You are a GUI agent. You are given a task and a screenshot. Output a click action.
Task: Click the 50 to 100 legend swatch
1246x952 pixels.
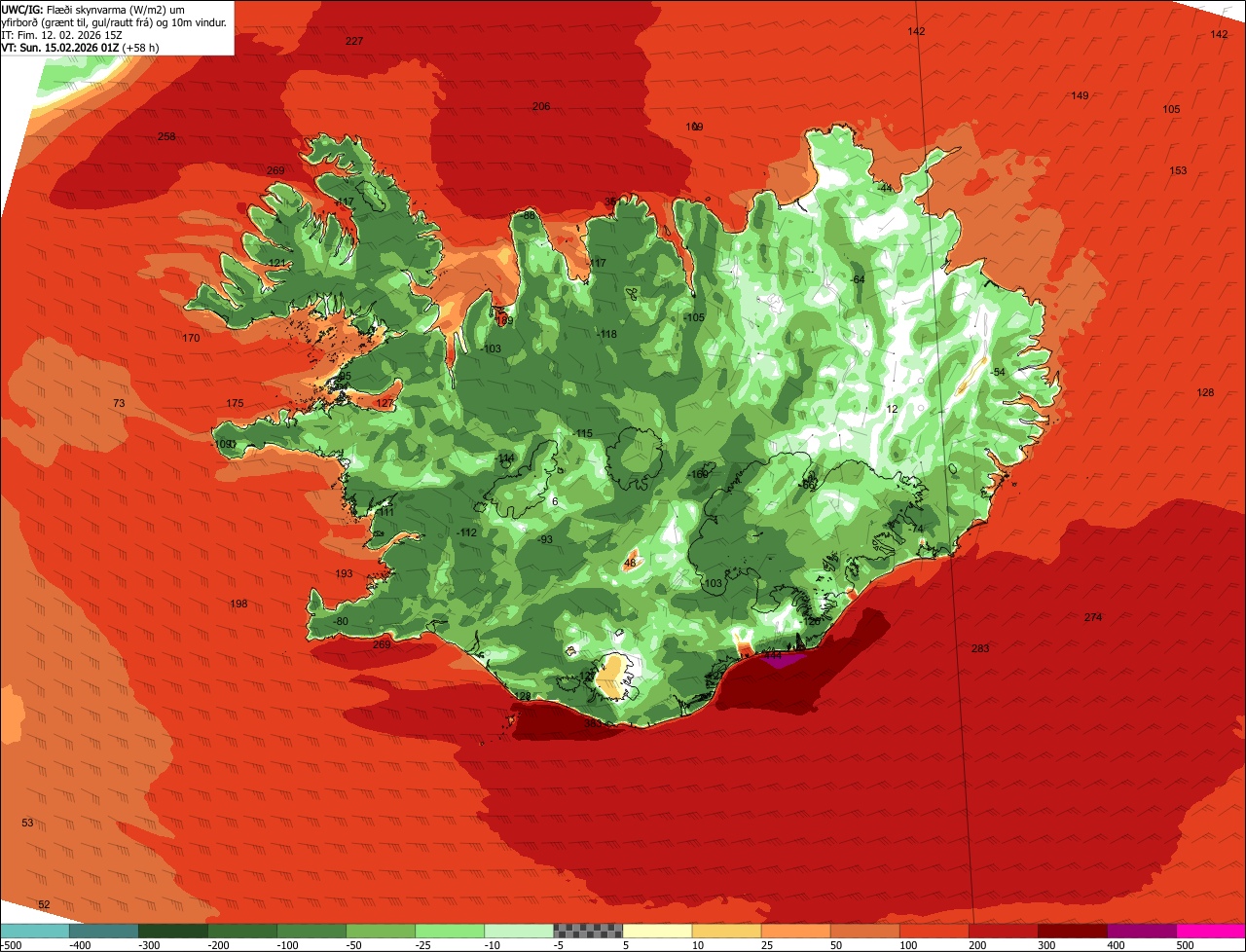coord(864,931)
